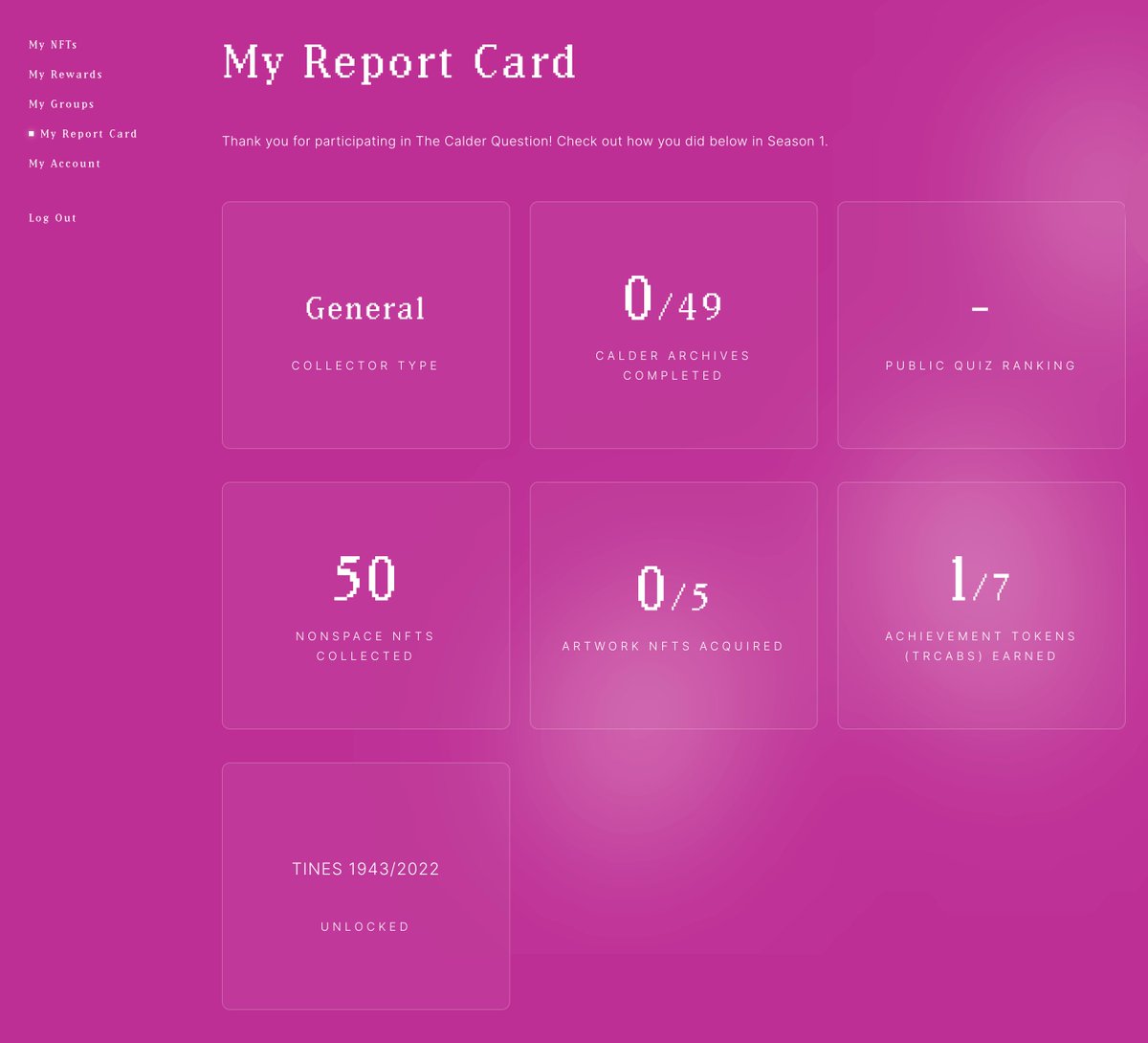
Task: Click Achievement Tokens (TRCABS) Earned label
Action: coord(981,646)
